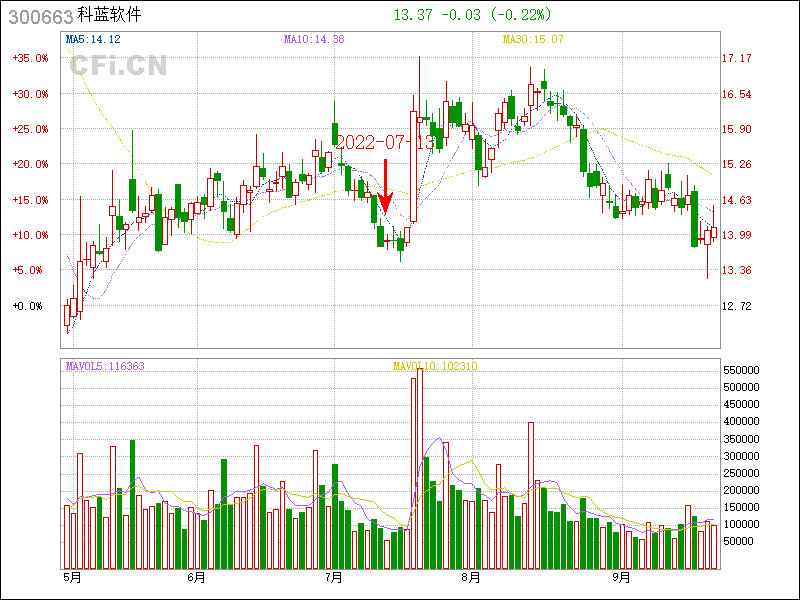Click the MAVOL5:116363 volume indicator label
The width and height of the screenshot is (800, 600).
coord(105,366)
